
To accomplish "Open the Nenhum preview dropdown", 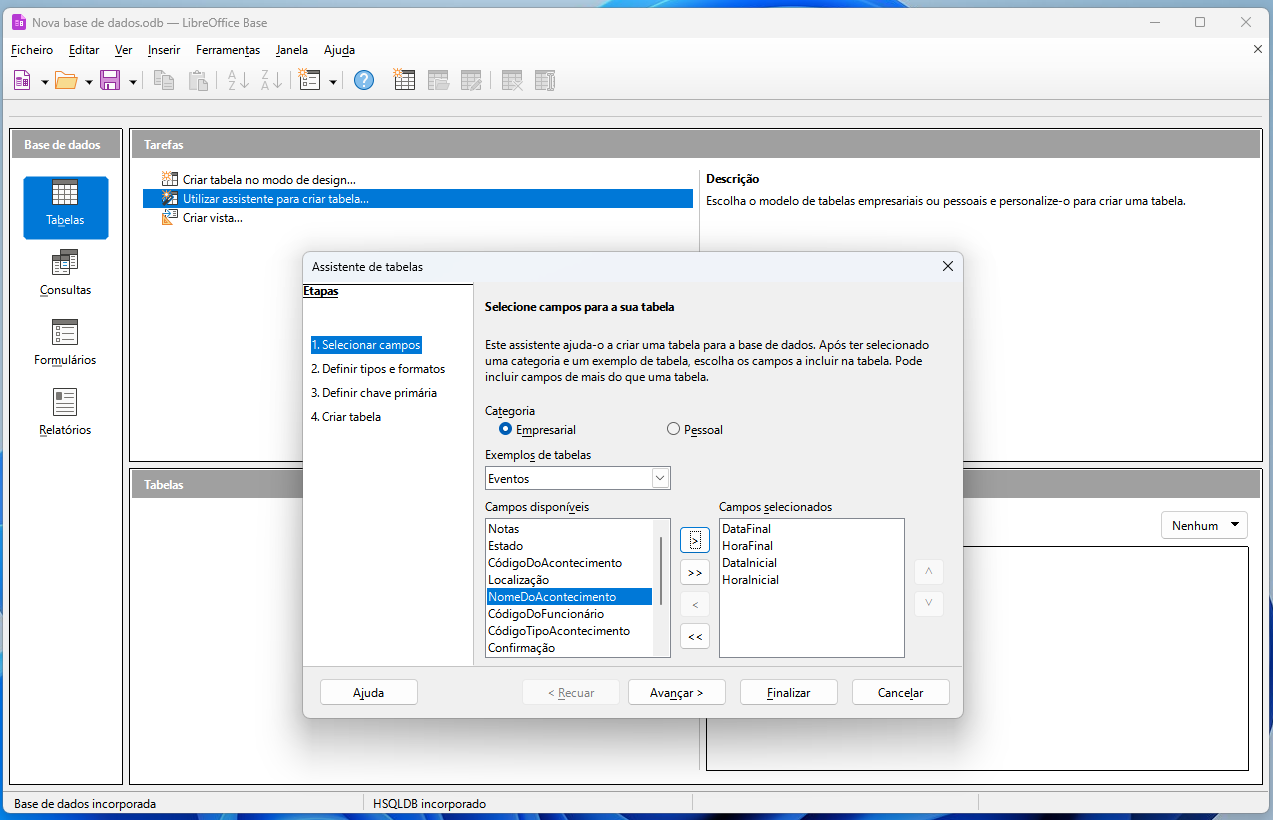I will [1204, 525].
